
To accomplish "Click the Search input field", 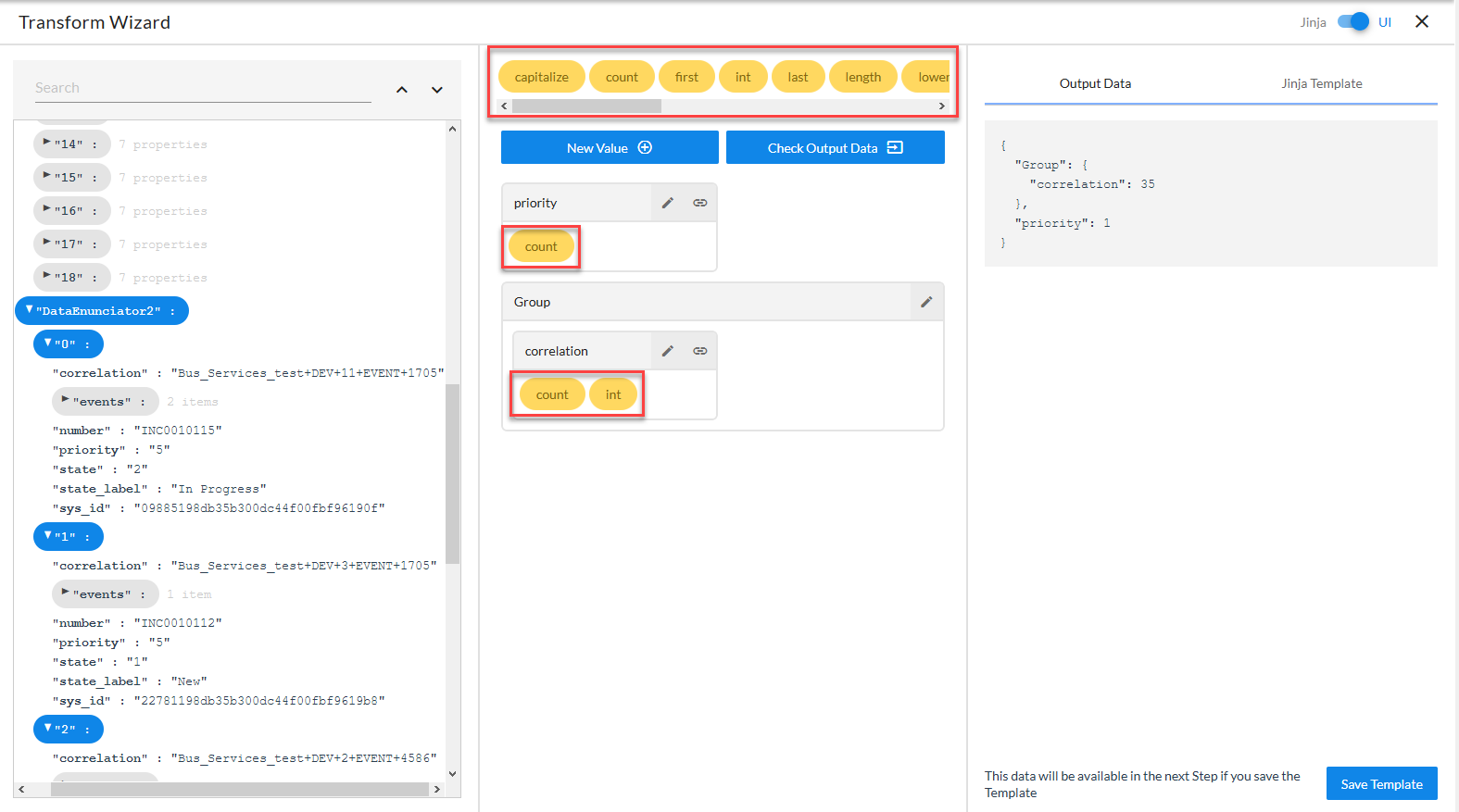I will [x=202, y=88].
